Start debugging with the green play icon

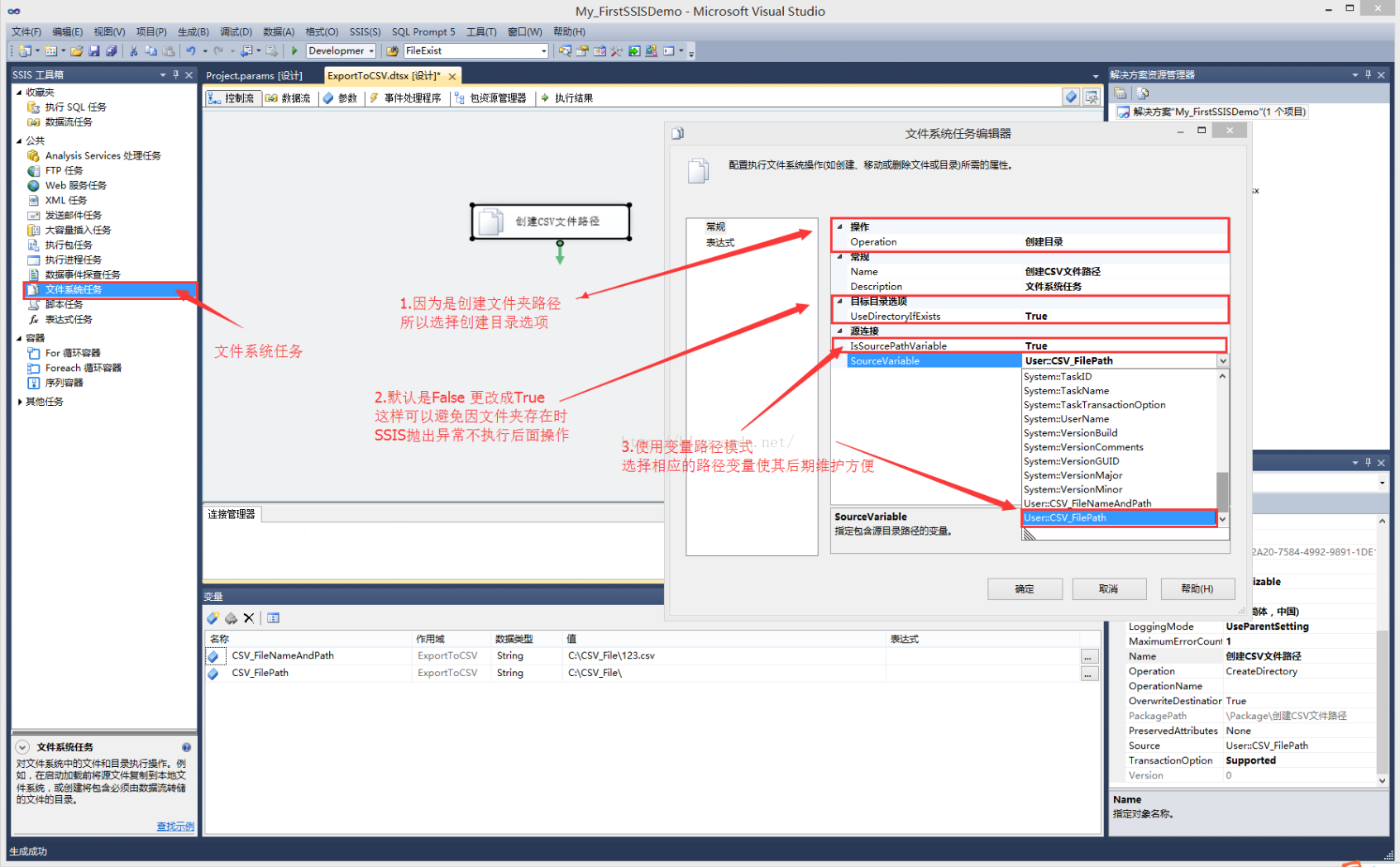point(294,51)
